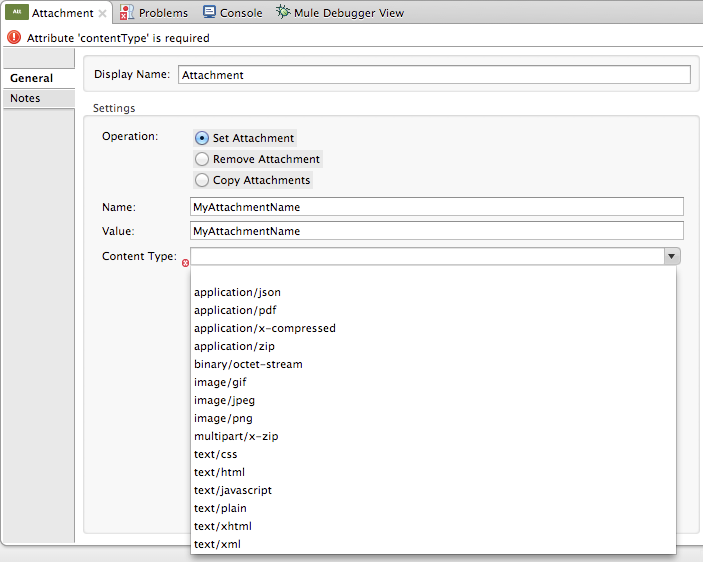Click the Console monitor icon

[209, 13]
